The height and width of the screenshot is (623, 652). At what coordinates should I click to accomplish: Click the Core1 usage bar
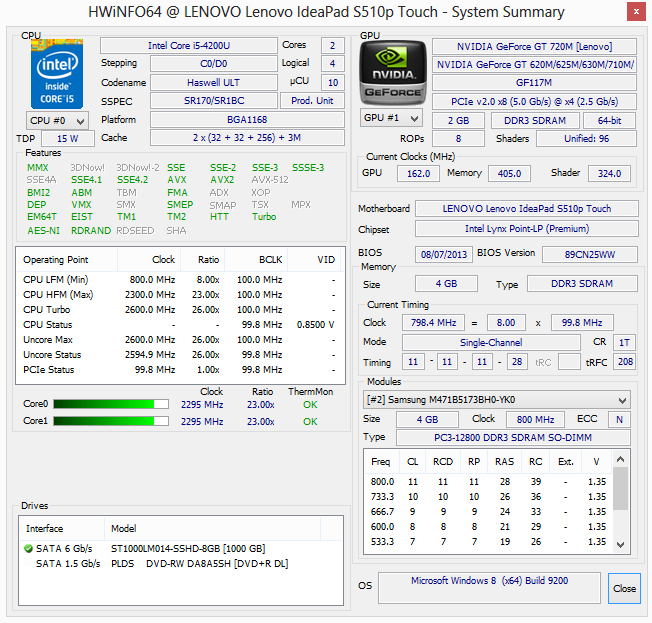pos(111,421)
